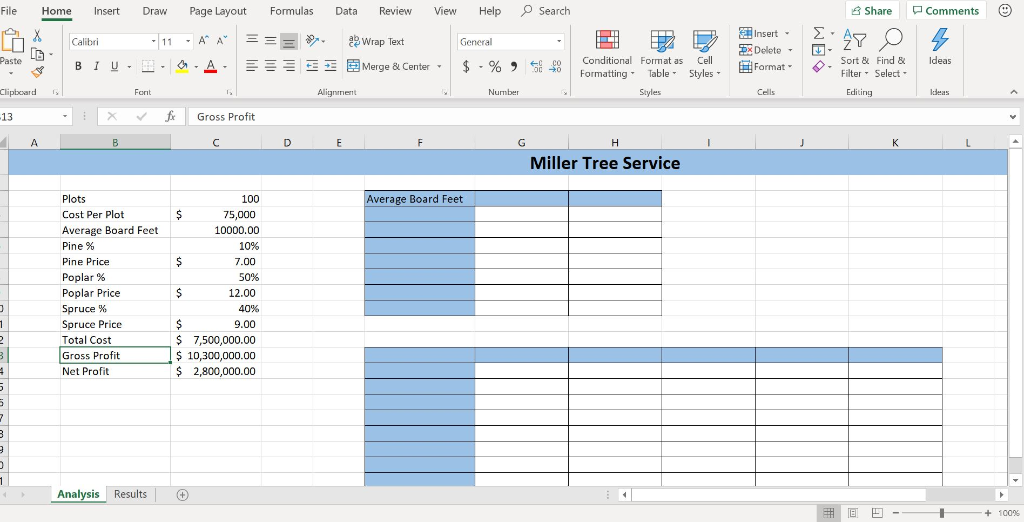Screen dimensions: 1024x522
Task: Expand the formula bar chevron
Action: [1013, 117]
